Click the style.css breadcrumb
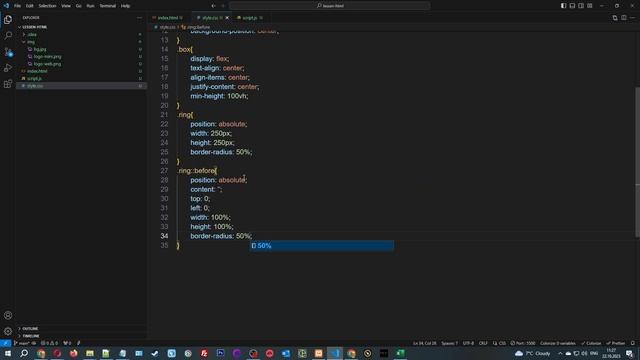 click(165, 27)
